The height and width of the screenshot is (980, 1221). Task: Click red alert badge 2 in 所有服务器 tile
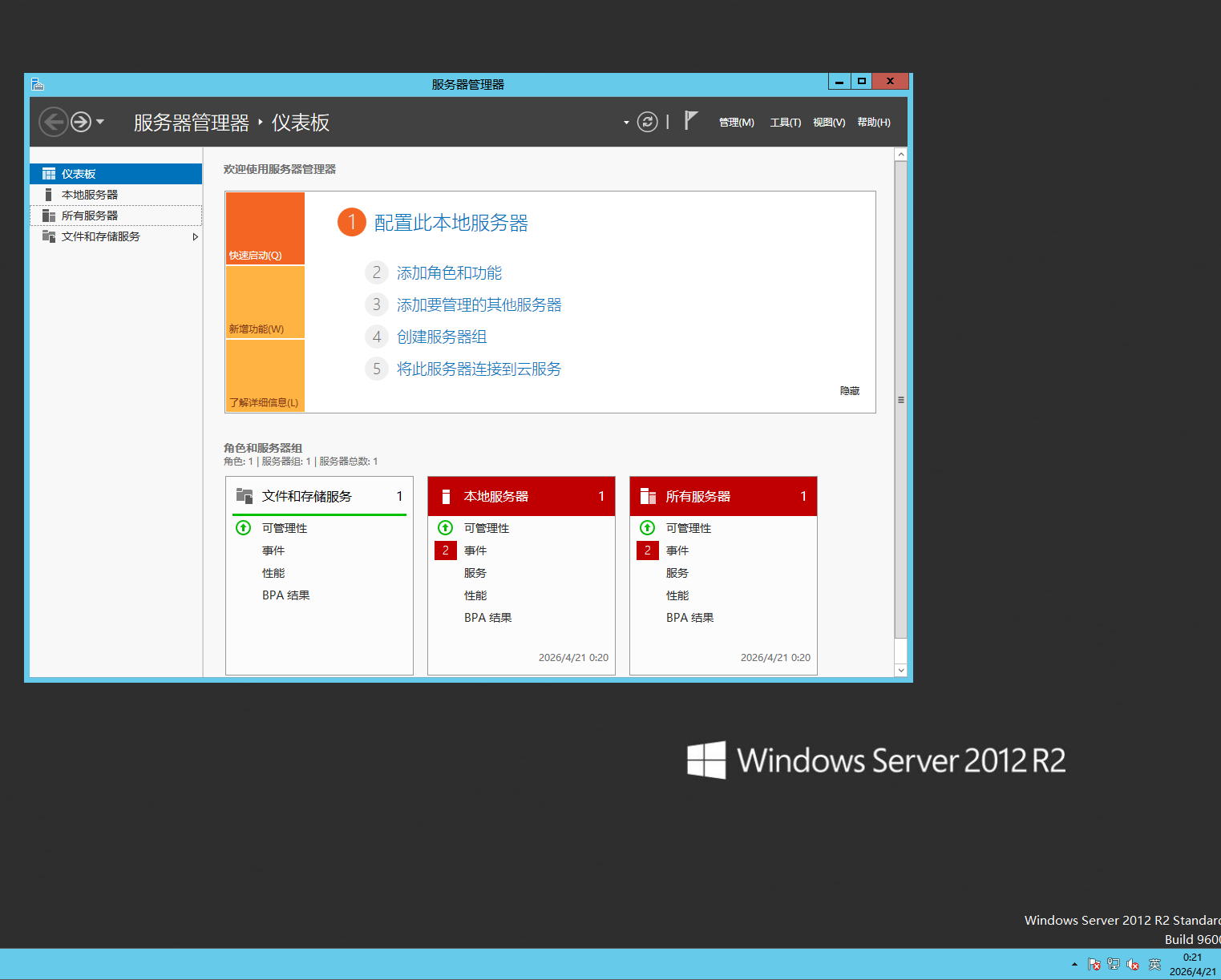pyautogui.click(x=648, y=550)
